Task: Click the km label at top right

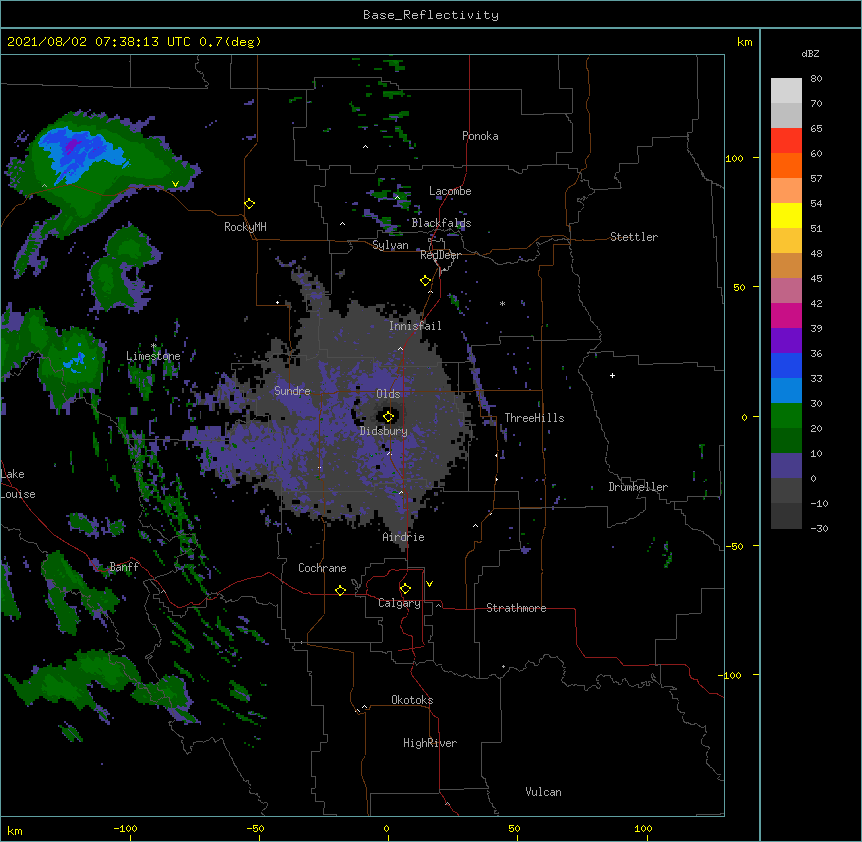Action: [x=744, y=42]
